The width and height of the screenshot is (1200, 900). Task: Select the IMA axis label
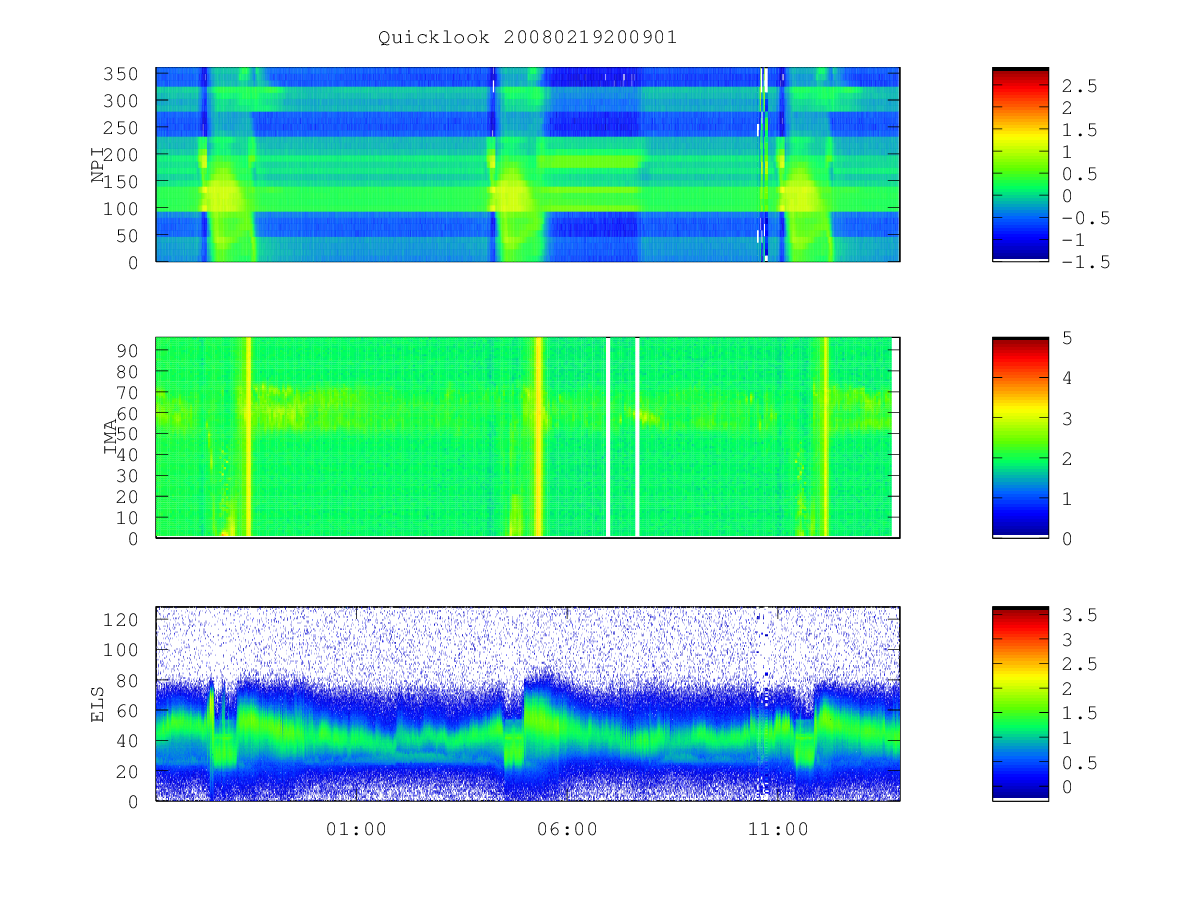click(x=111, y=438)
